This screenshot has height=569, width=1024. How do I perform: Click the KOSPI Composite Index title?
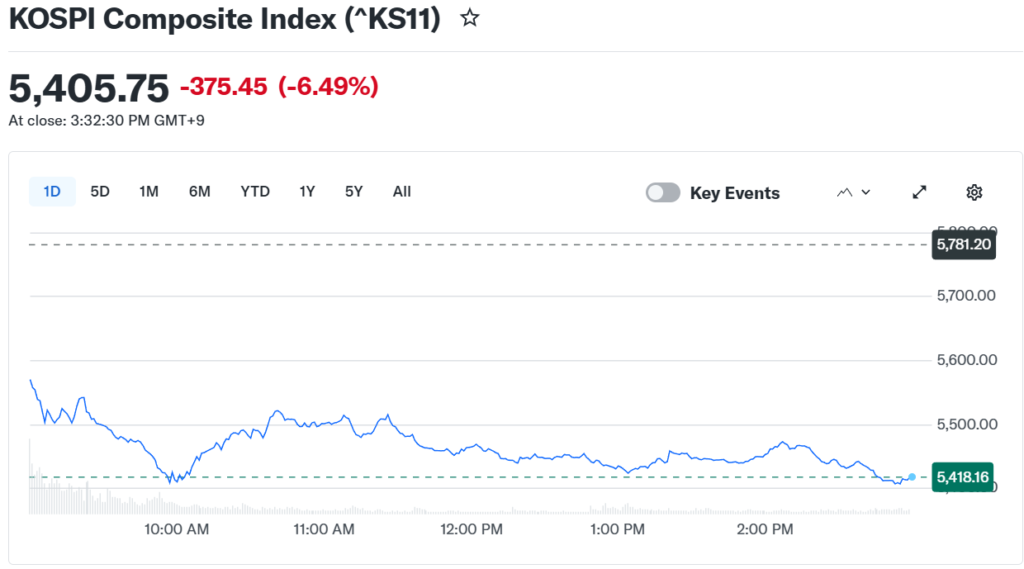tap(225, 18)
